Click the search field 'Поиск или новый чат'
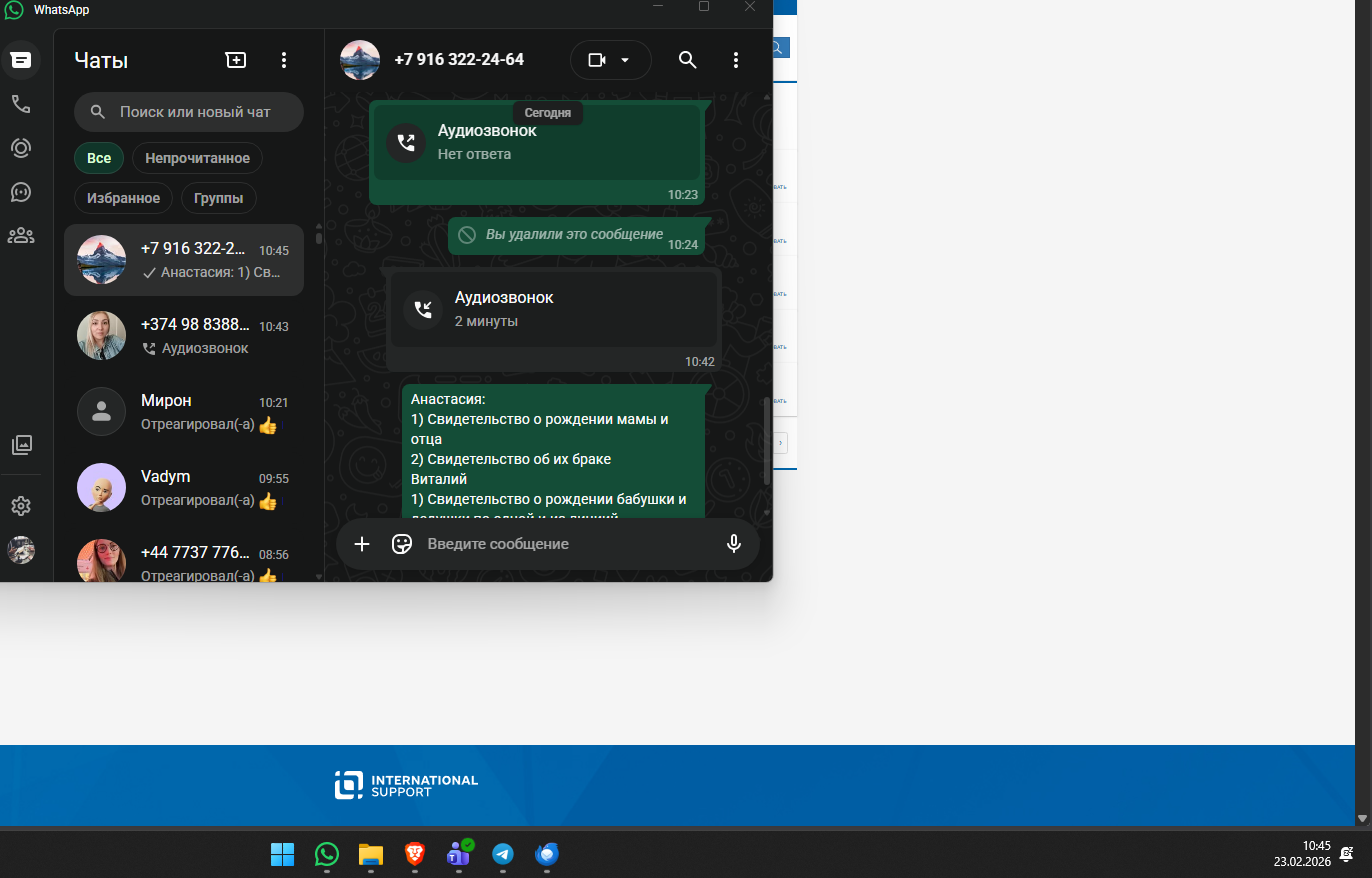The height and width of the screenshot is (878, 1372). coord(189,112)
